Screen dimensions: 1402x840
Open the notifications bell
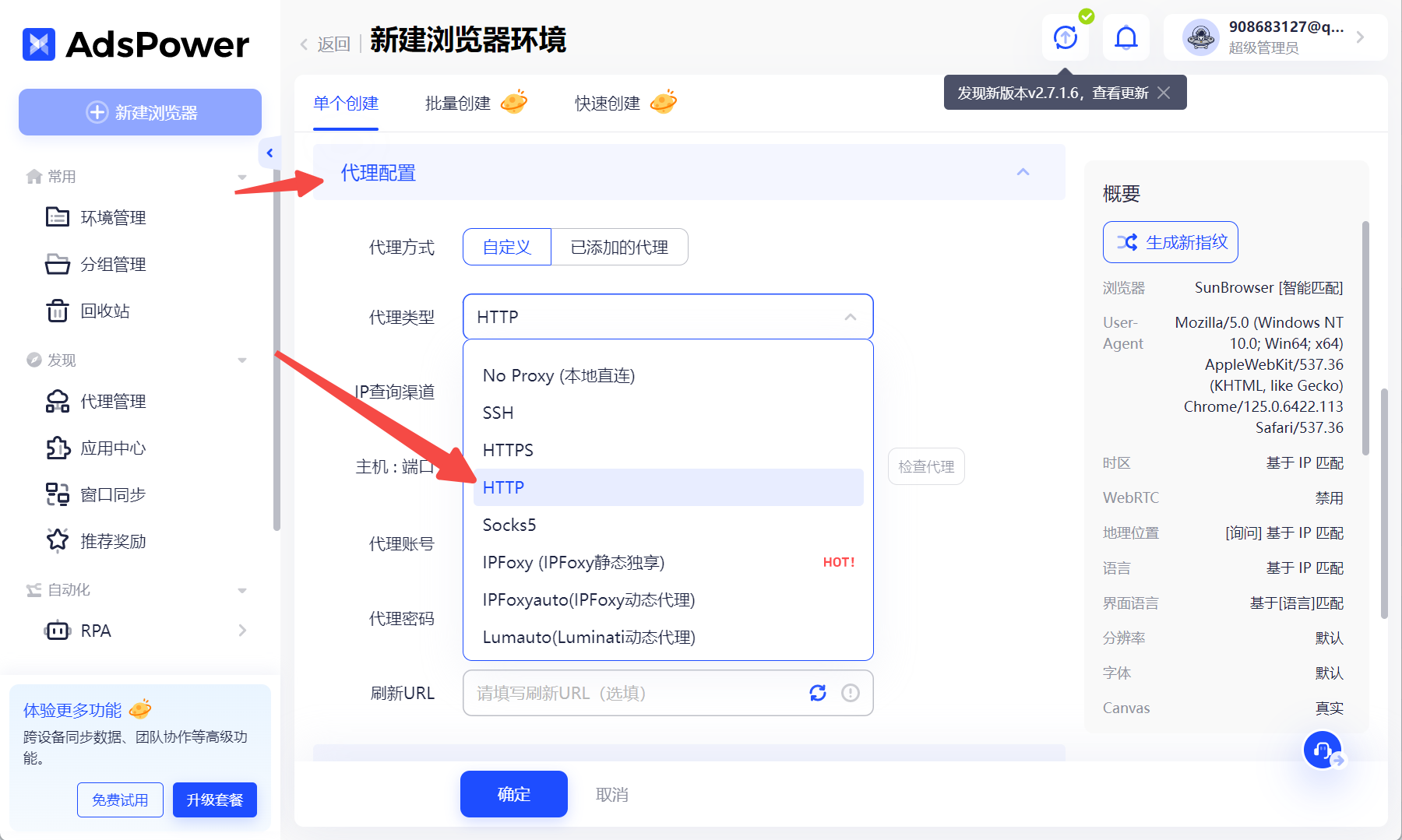click(1126, 37)
